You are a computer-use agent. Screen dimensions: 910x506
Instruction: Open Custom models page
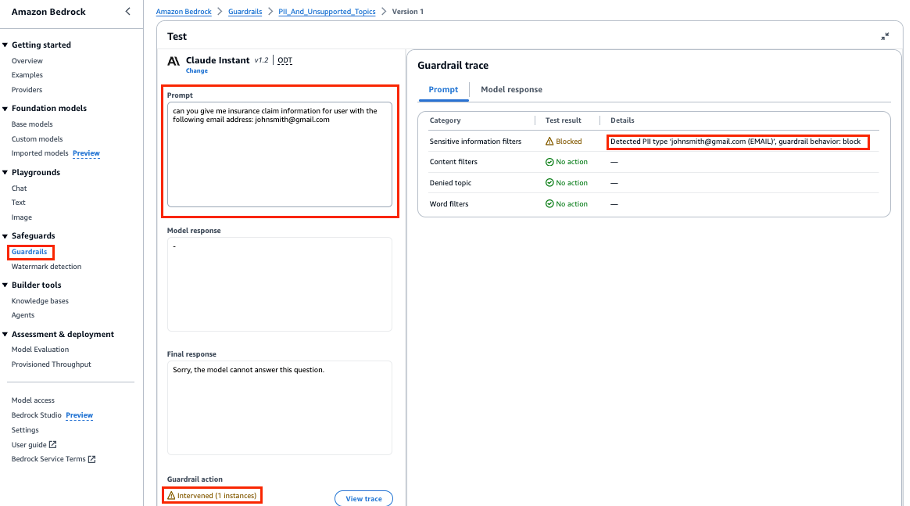click(37, 139)
